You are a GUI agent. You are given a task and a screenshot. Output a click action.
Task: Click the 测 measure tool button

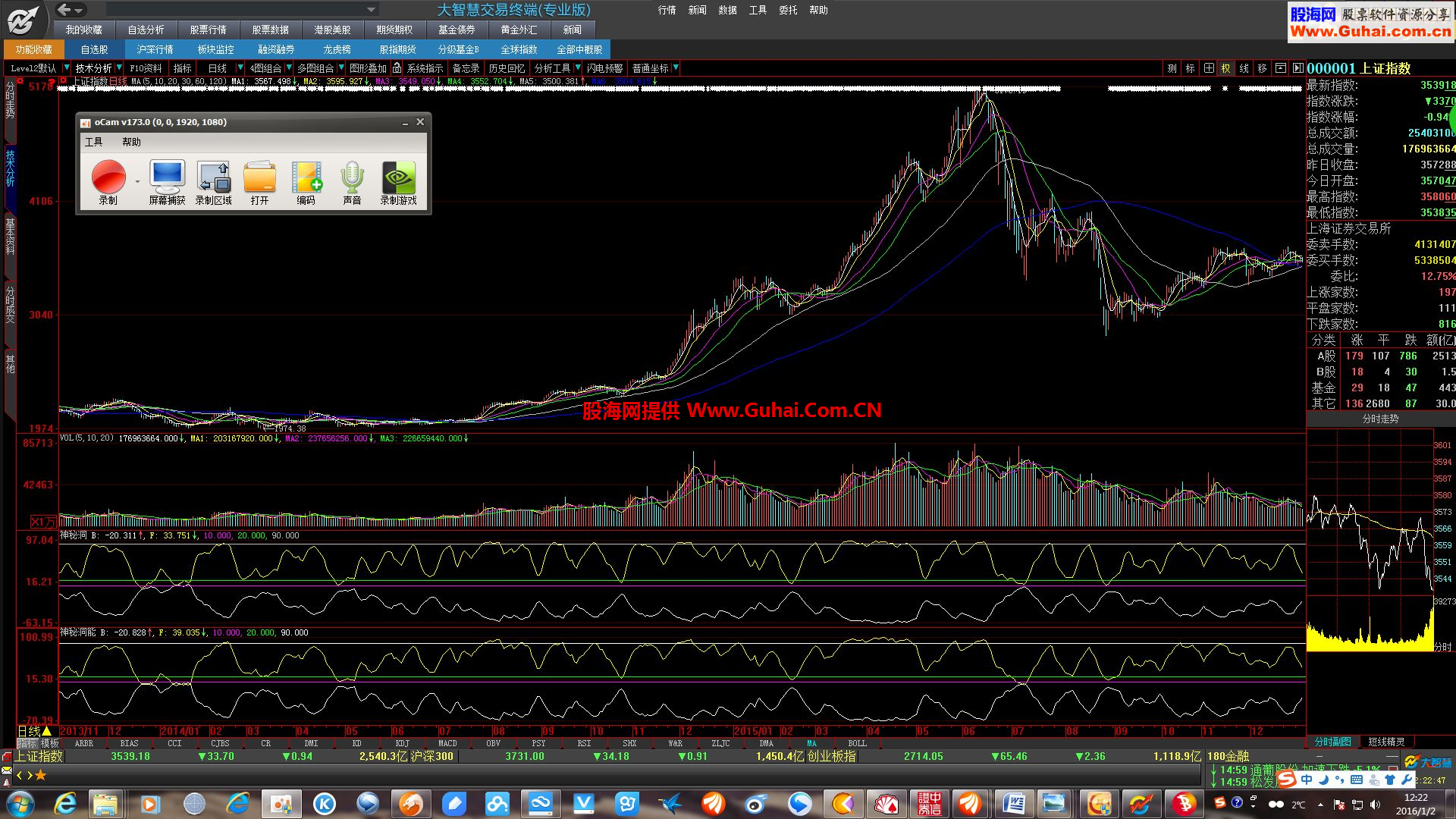click(x=1172, y=68)
